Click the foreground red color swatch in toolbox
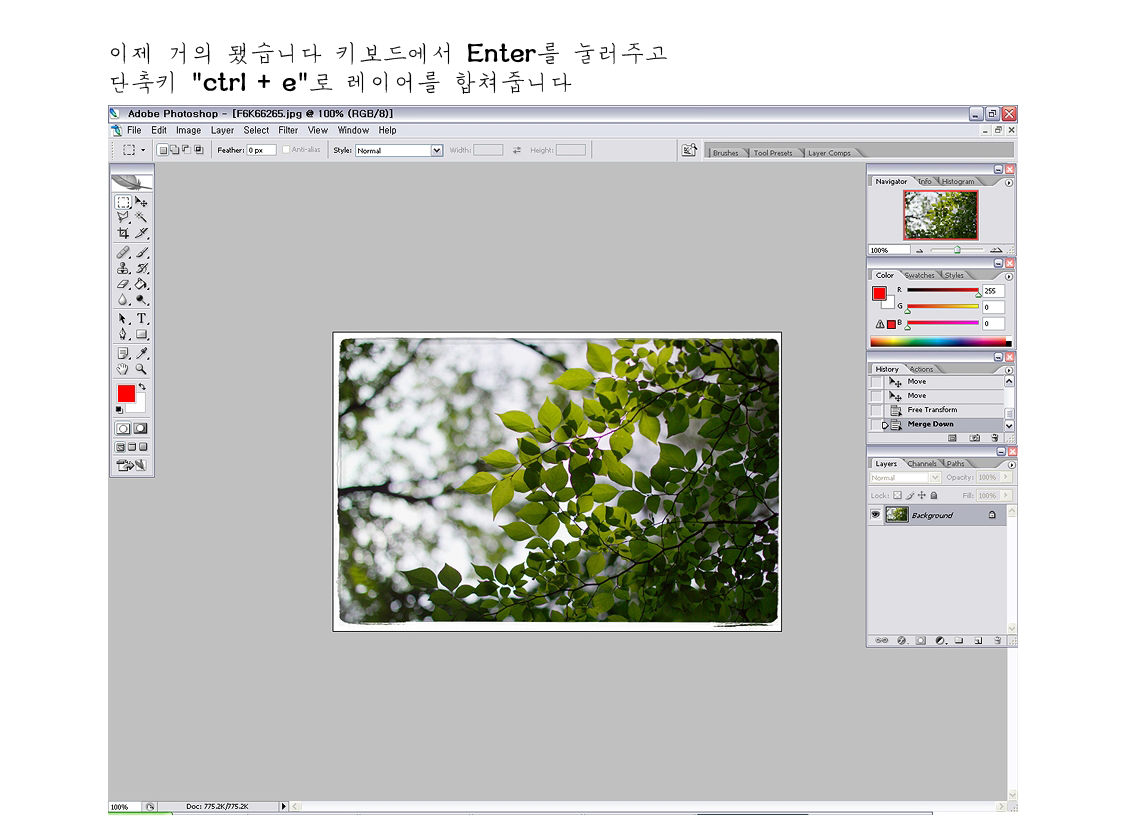 tap(126, 394)
